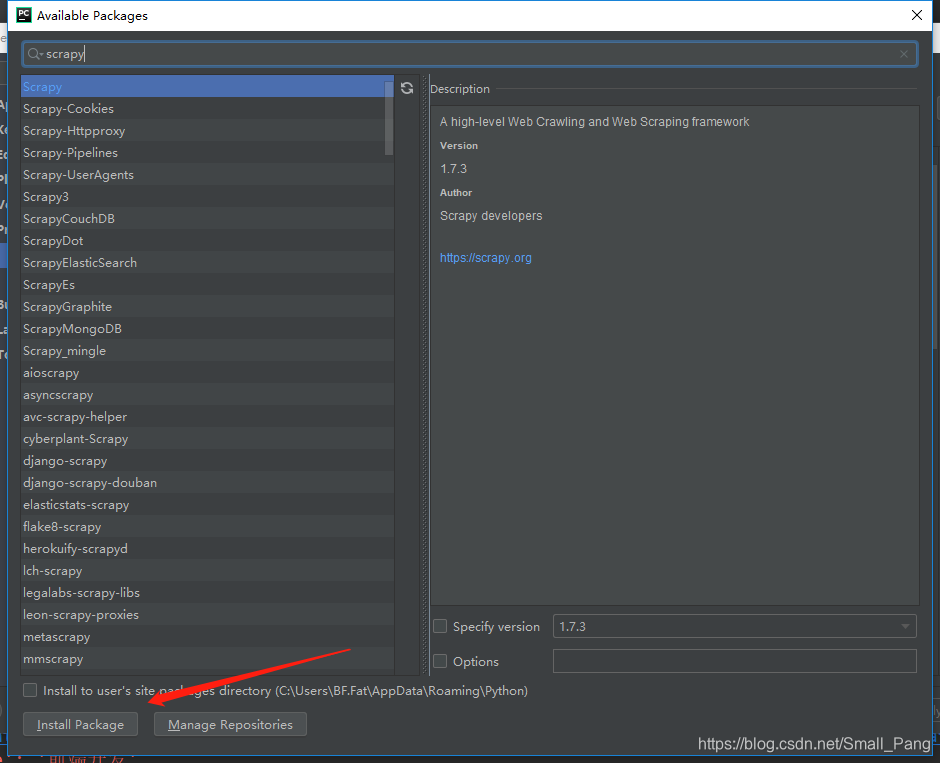The image size is (940, 763).
Task: Select herokuify-scrapyd package
Action: click(207, 548)
